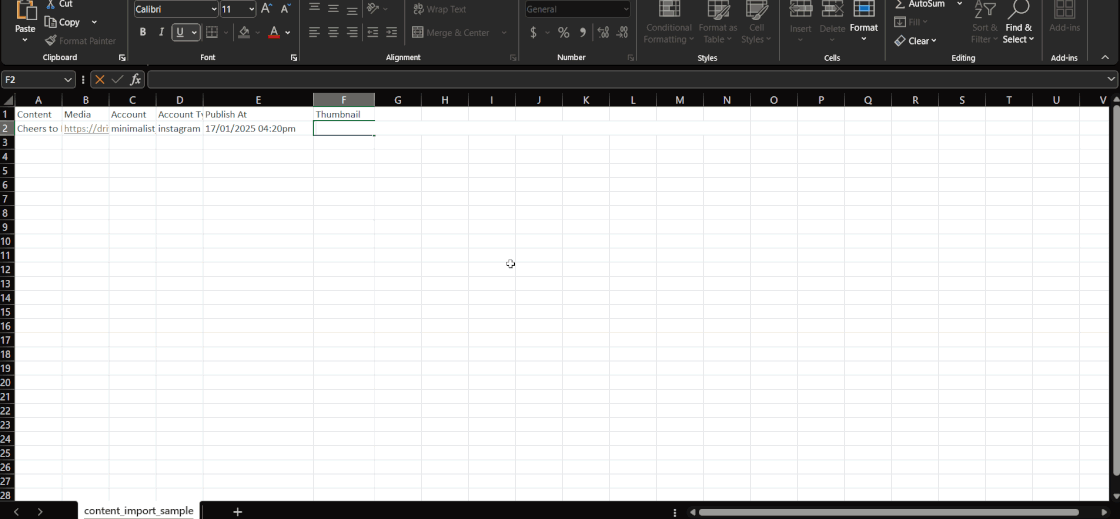Image resolution: width=1120 pixels, height=519 pixels.
Task: Expand the Name Box dropdown arrow
Action: tap(68, 79)
